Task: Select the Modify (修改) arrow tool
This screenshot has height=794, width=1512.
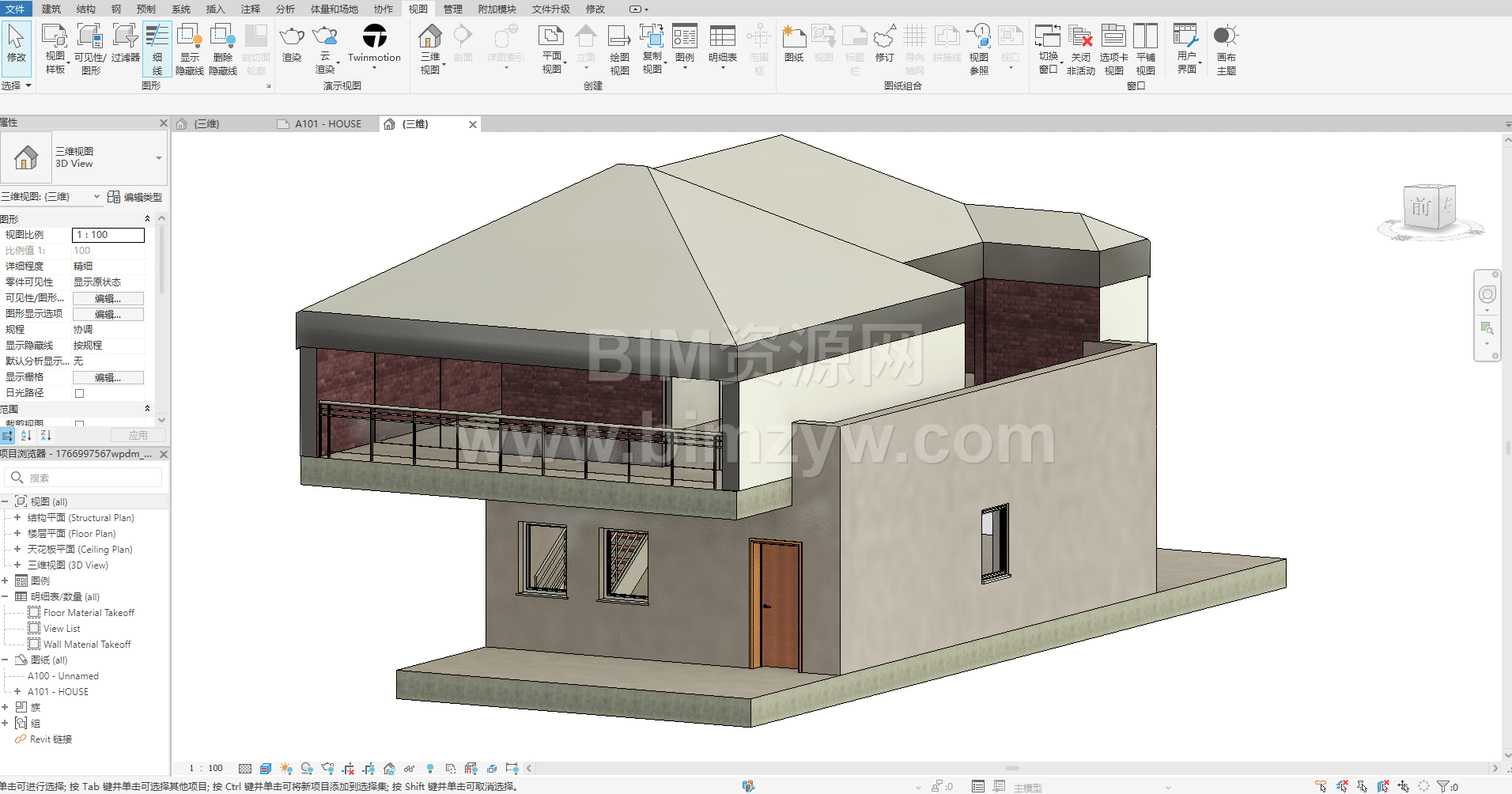Action: (16, 43)
